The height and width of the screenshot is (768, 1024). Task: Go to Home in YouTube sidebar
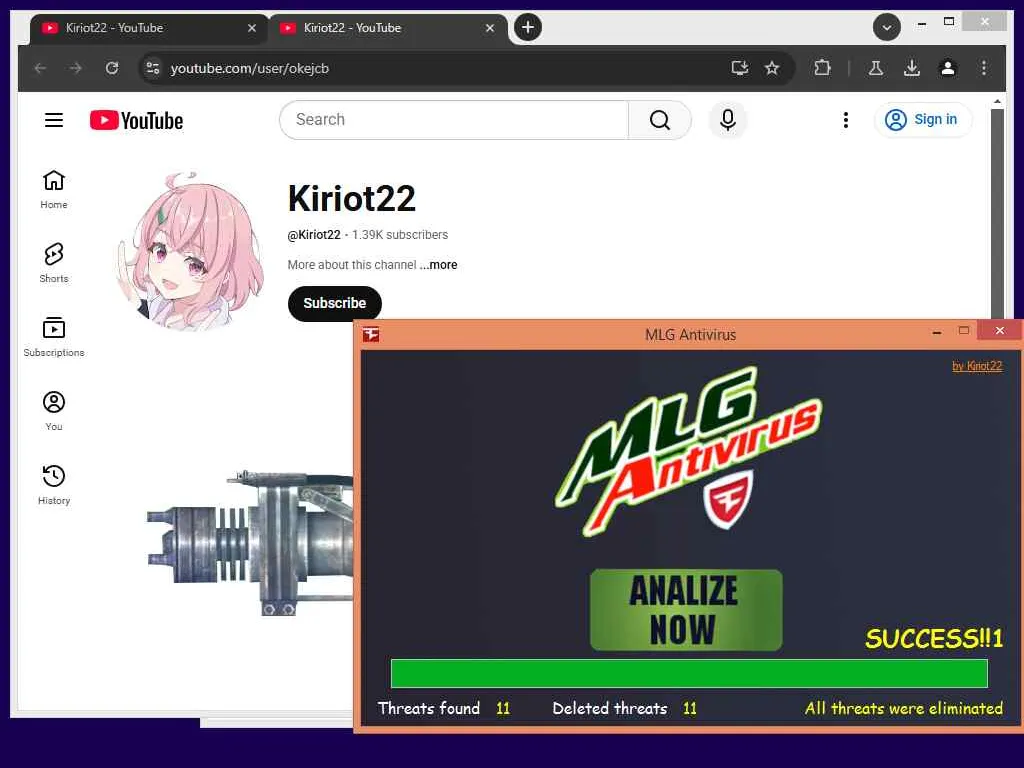click(54, 189)
